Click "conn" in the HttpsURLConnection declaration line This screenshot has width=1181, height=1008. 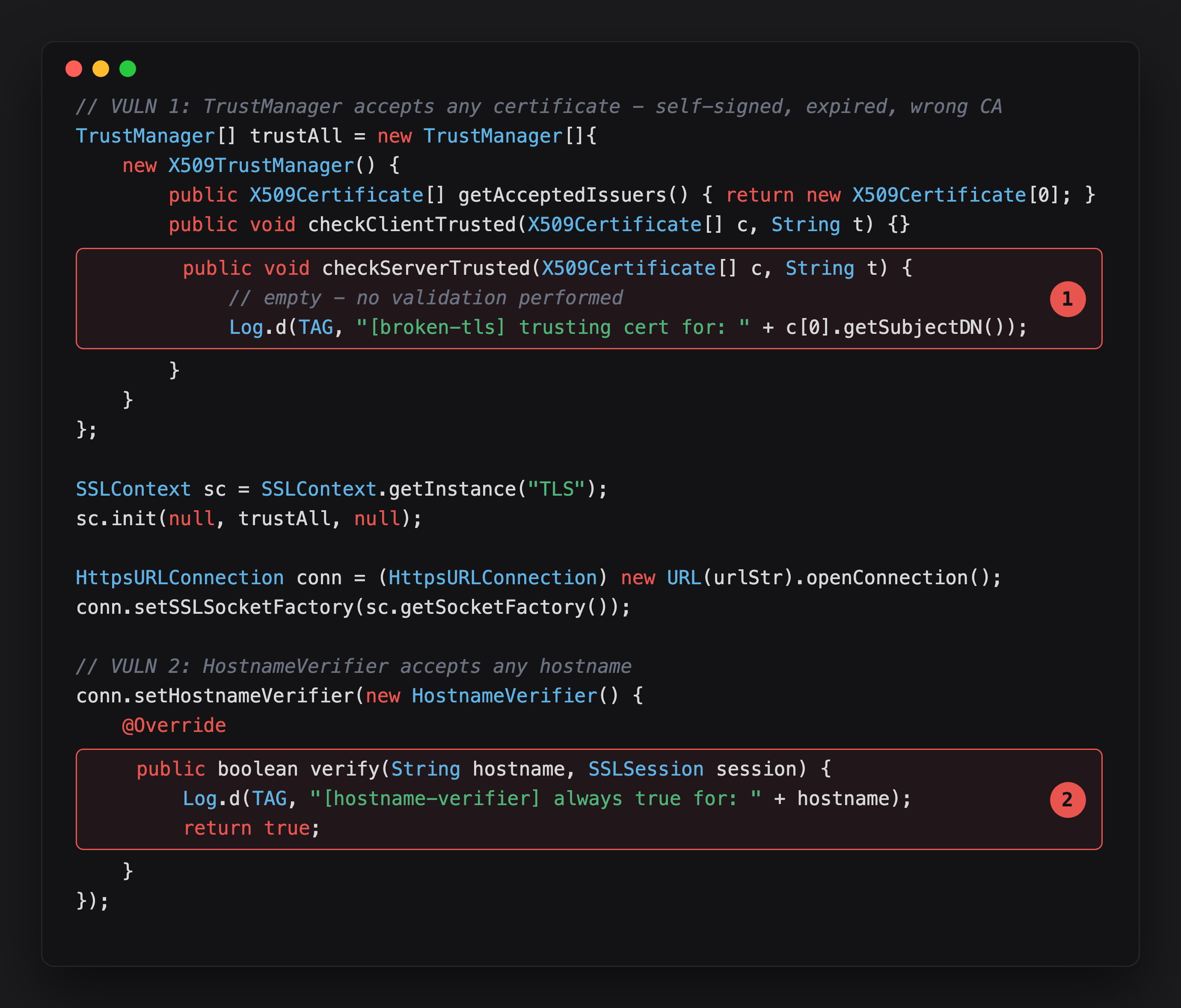pos(319,577)
